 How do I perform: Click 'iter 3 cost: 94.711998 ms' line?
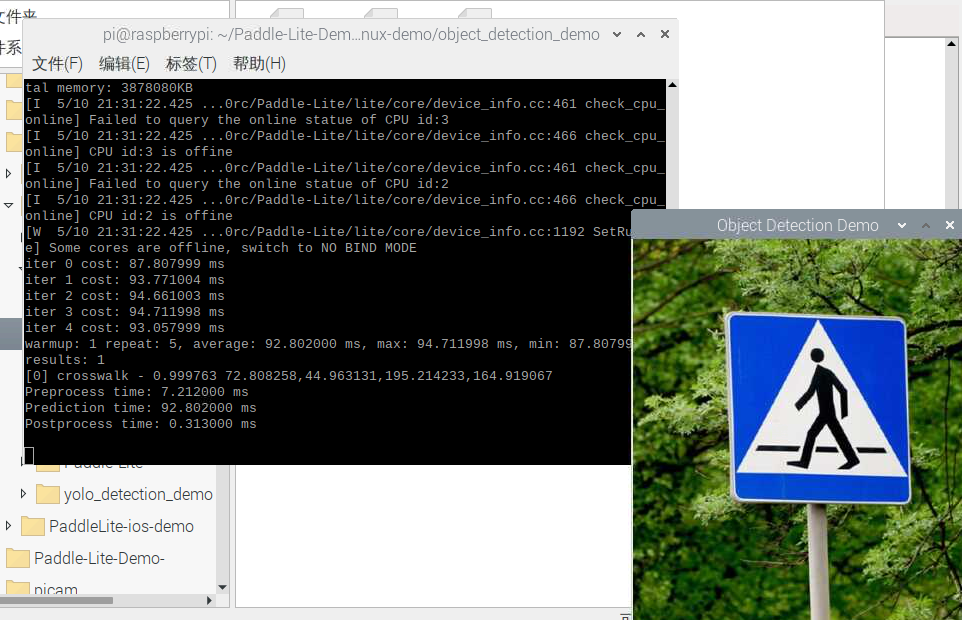[x=125, y=312]
